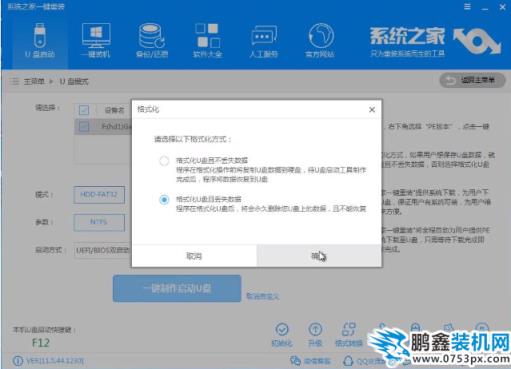Image resolution: width=511 pixels, height=369 pixels.
Task: Confirm formatting with the 确定 button
Action: 319,256
